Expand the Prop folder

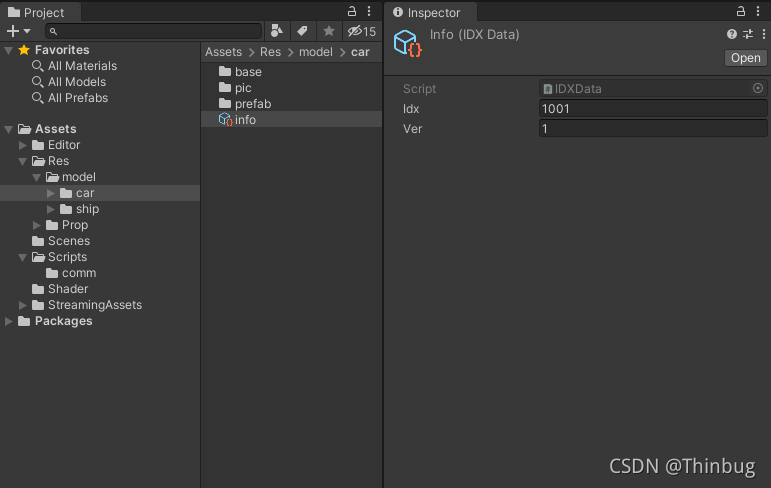36,225
